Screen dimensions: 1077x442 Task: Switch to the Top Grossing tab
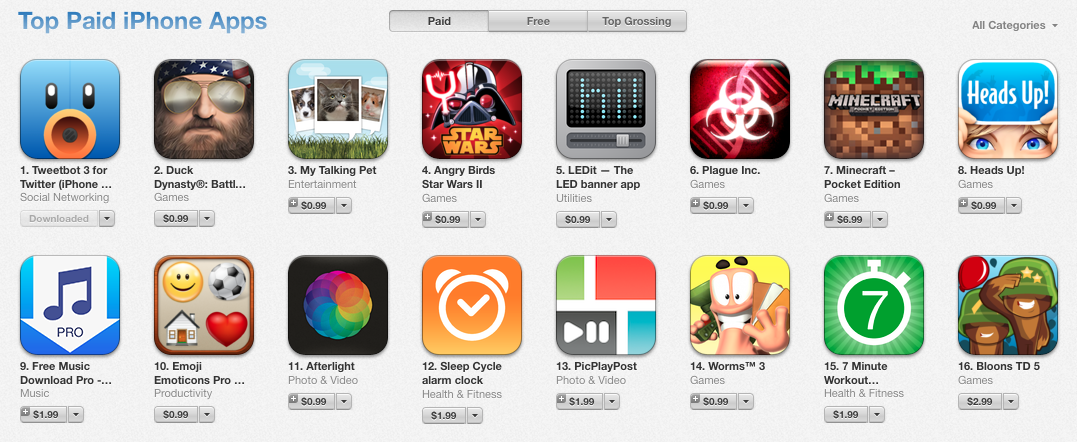tap(637, 21)
